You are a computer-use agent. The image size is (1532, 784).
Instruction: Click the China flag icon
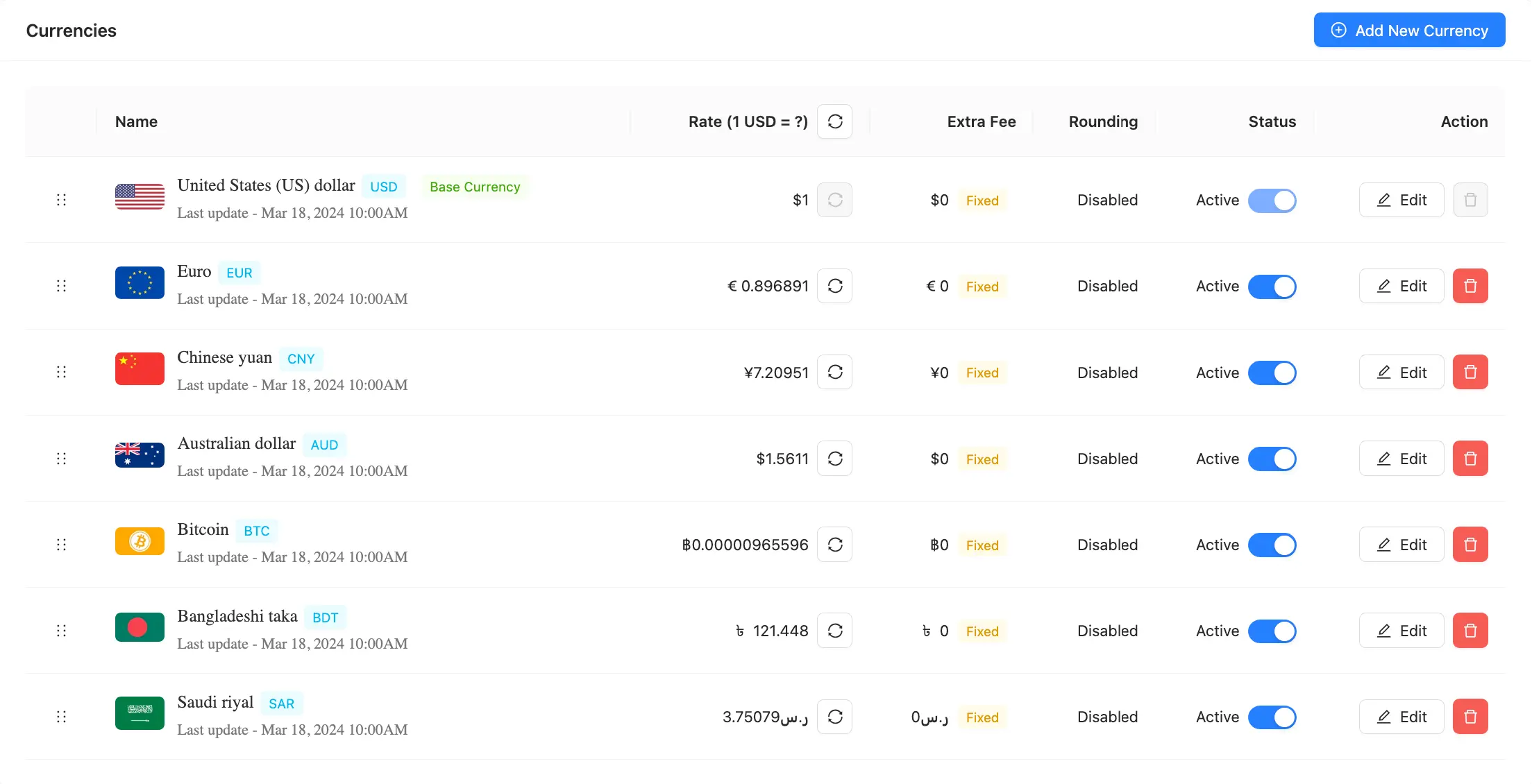140,369
